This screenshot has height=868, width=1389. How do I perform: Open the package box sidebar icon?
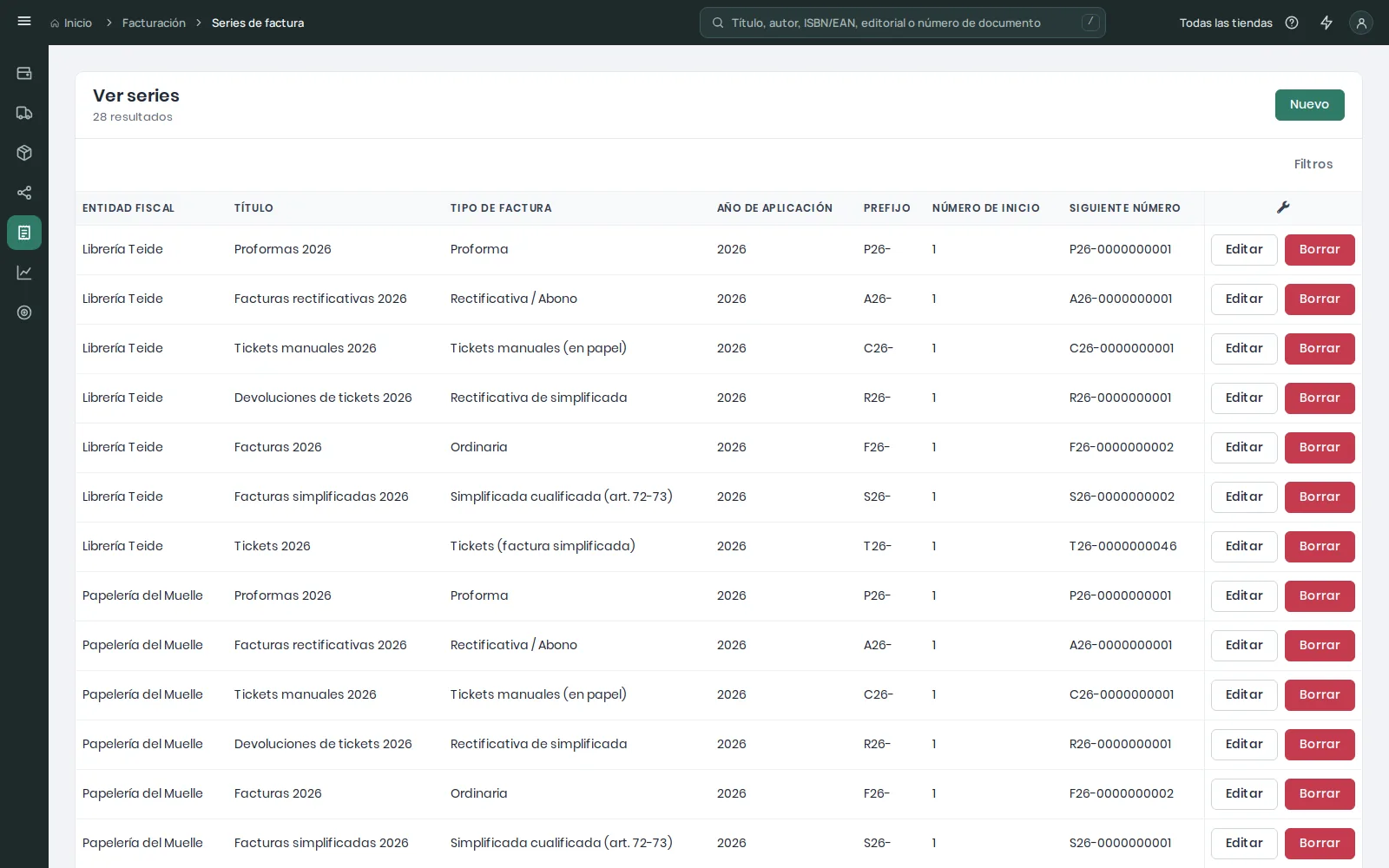(x=24, y=153)
